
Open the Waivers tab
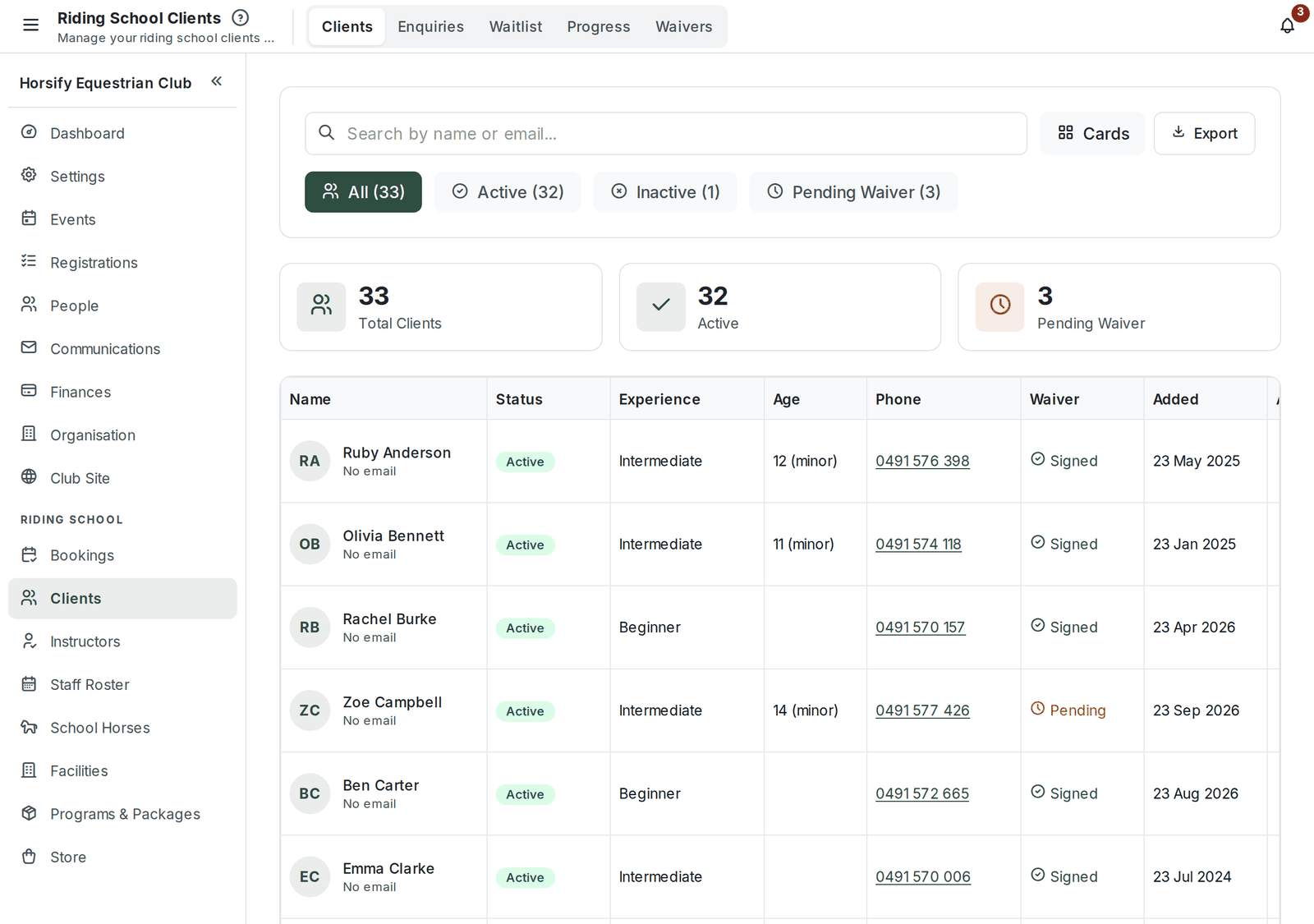[683, 26]
